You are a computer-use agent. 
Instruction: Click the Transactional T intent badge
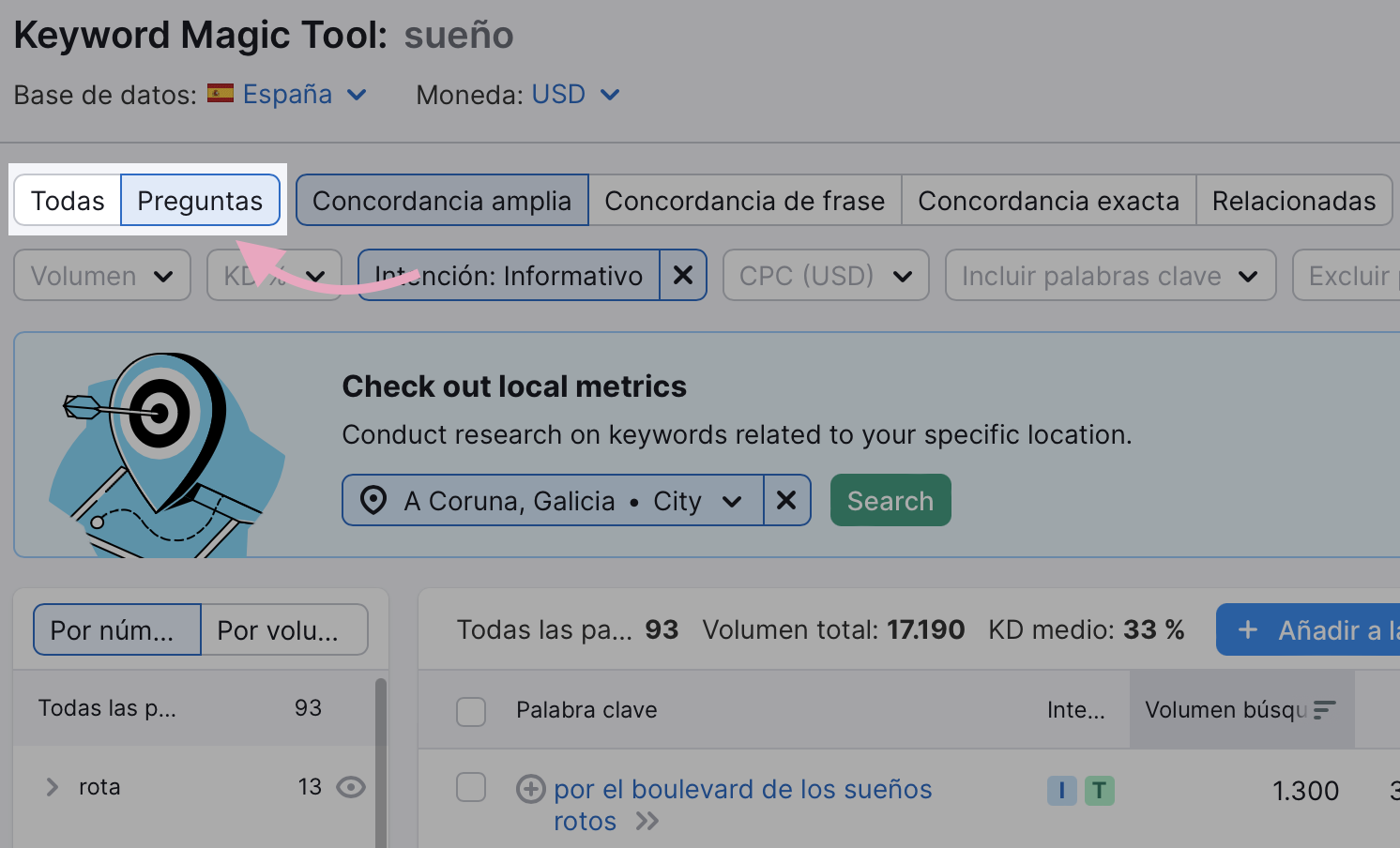point(1099,791)
